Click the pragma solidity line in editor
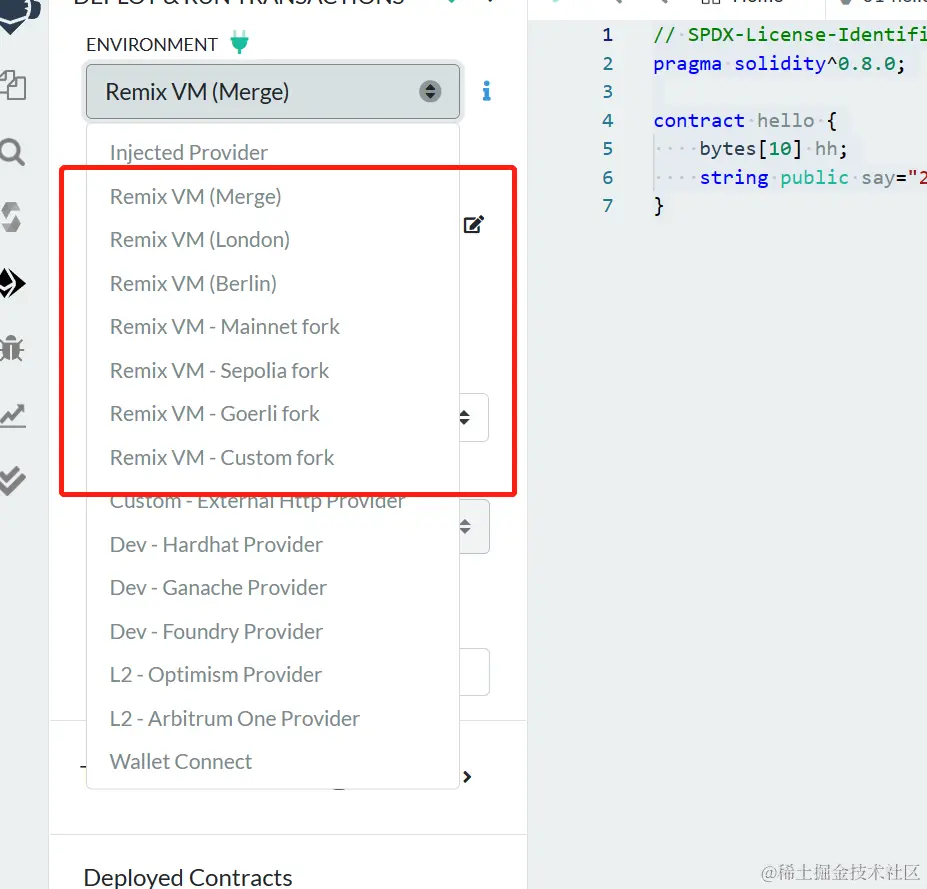927x889 pixels. point(779,63)
